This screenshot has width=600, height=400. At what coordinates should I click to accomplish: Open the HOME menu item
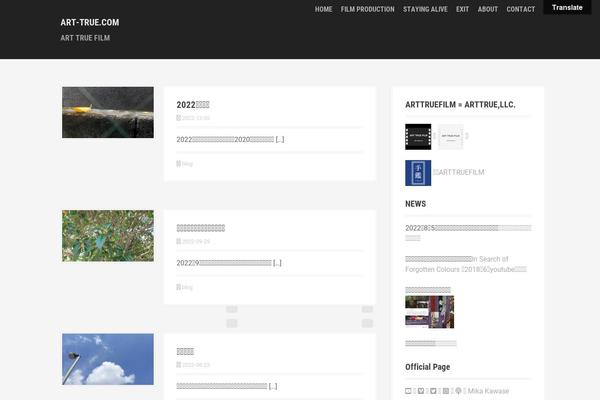323,9
